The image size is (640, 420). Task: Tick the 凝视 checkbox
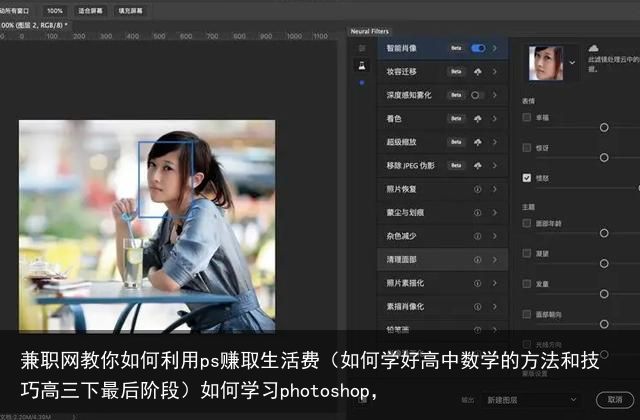[x=527, y=253]
